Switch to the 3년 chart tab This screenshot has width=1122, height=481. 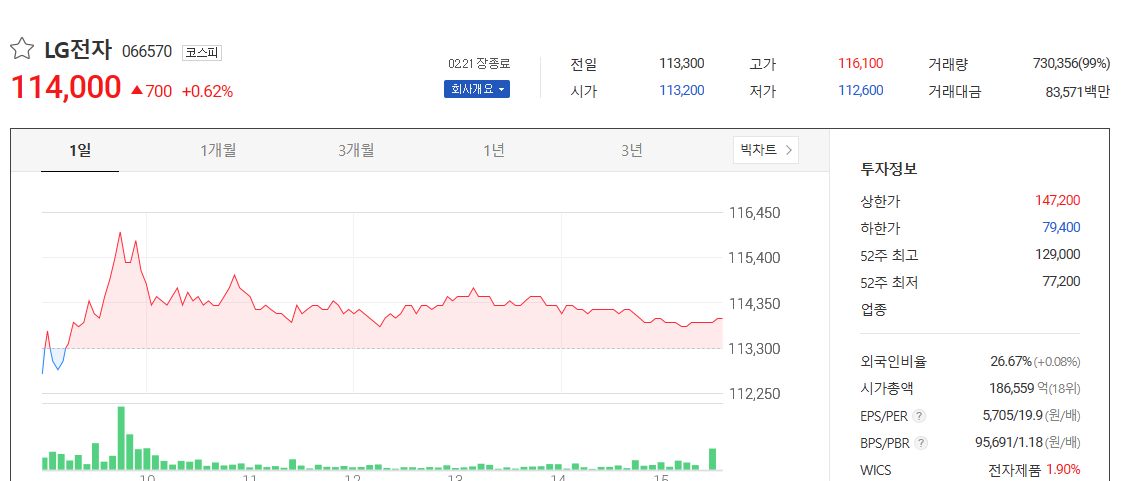[631, 150]
